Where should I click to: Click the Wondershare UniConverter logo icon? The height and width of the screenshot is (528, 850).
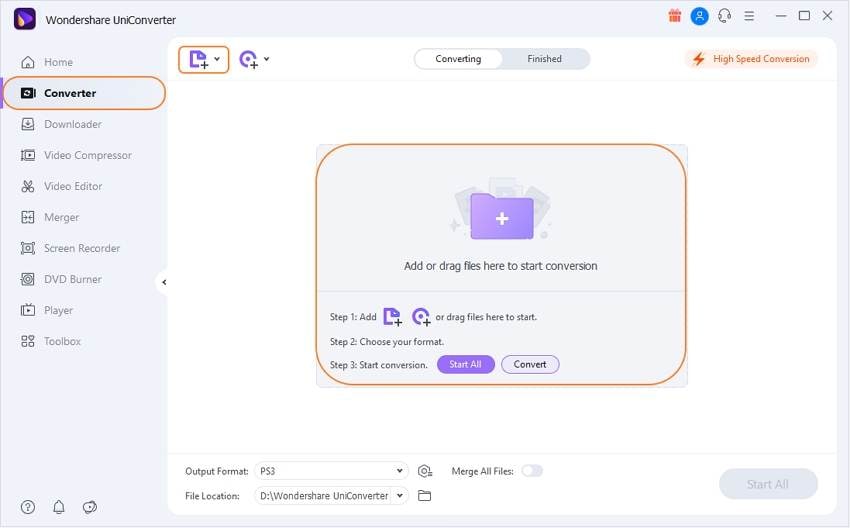coord(24,20)
